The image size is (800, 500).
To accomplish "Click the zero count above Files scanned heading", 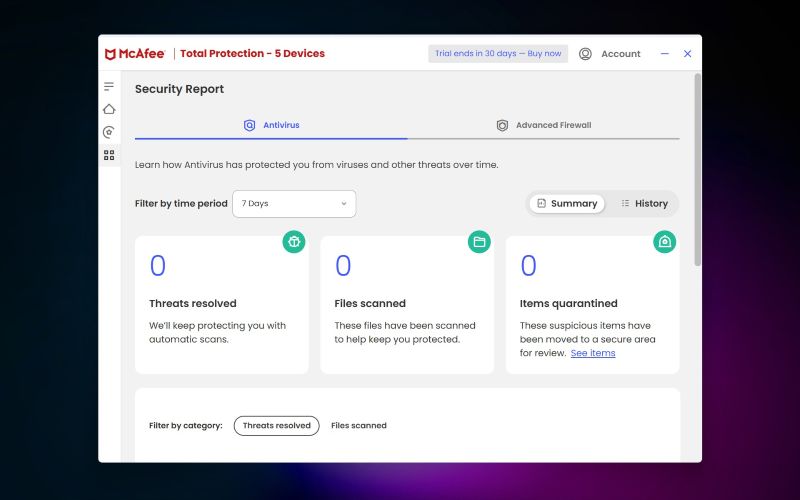I will [343, 266].
